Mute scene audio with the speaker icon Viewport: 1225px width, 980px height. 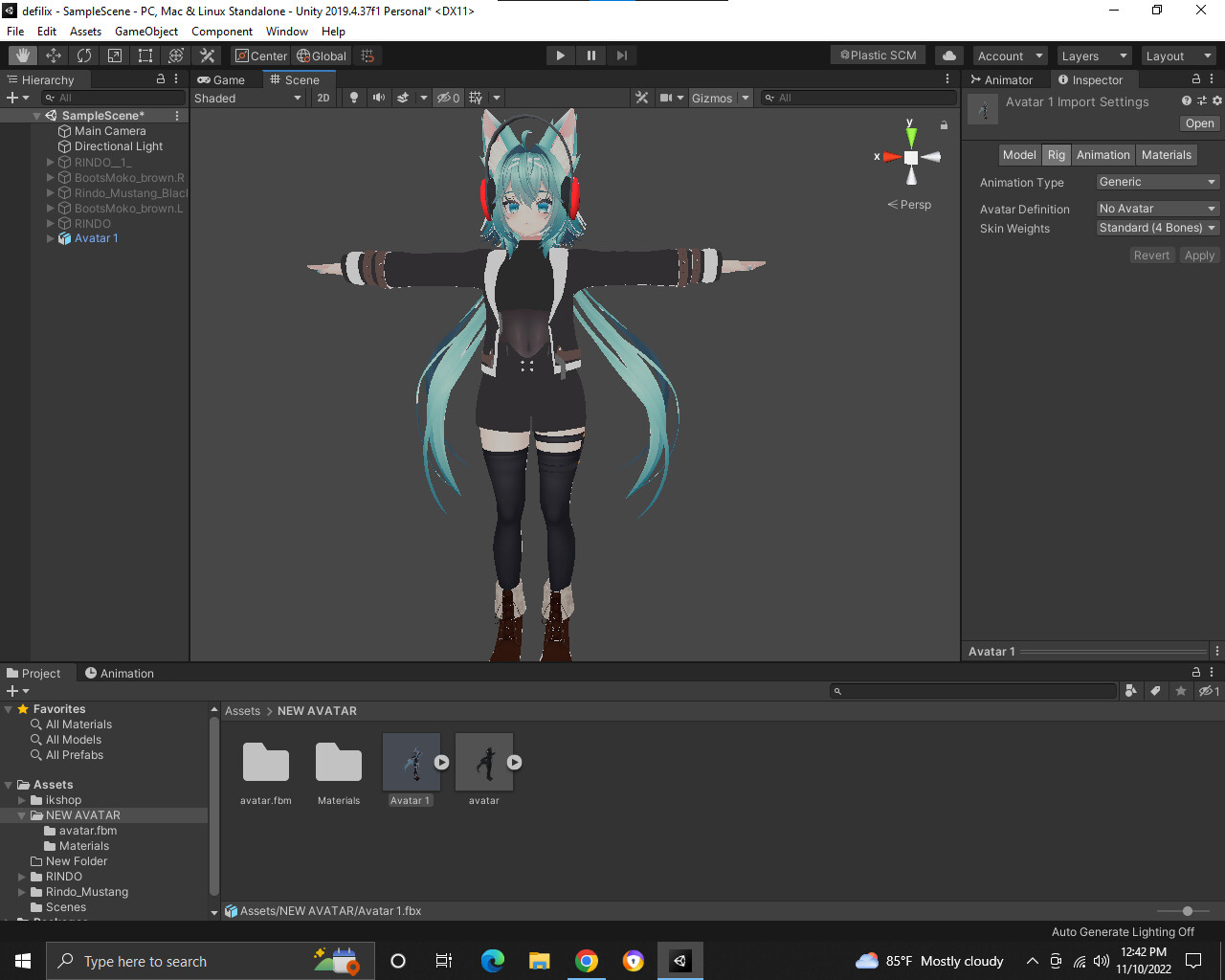[x=378, y=97]
